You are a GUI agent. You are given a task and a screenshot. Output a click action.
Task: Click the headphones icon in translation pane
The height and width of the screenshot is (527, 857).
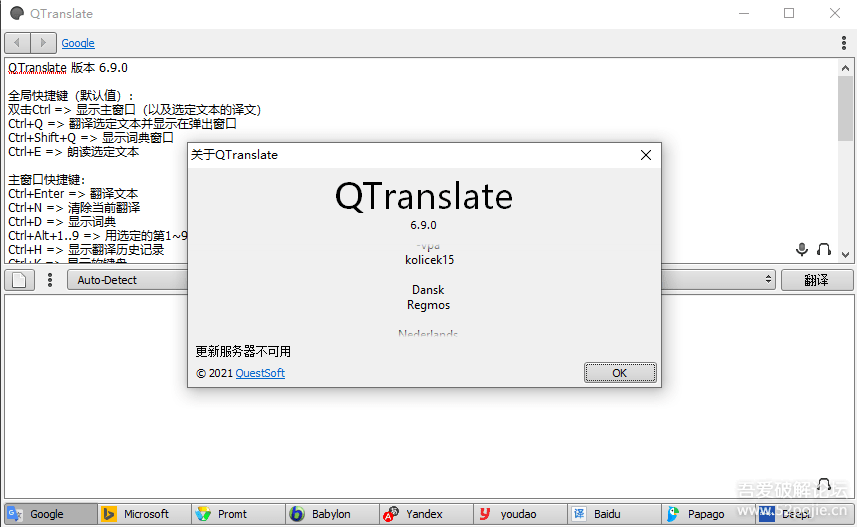pos(824,484)
